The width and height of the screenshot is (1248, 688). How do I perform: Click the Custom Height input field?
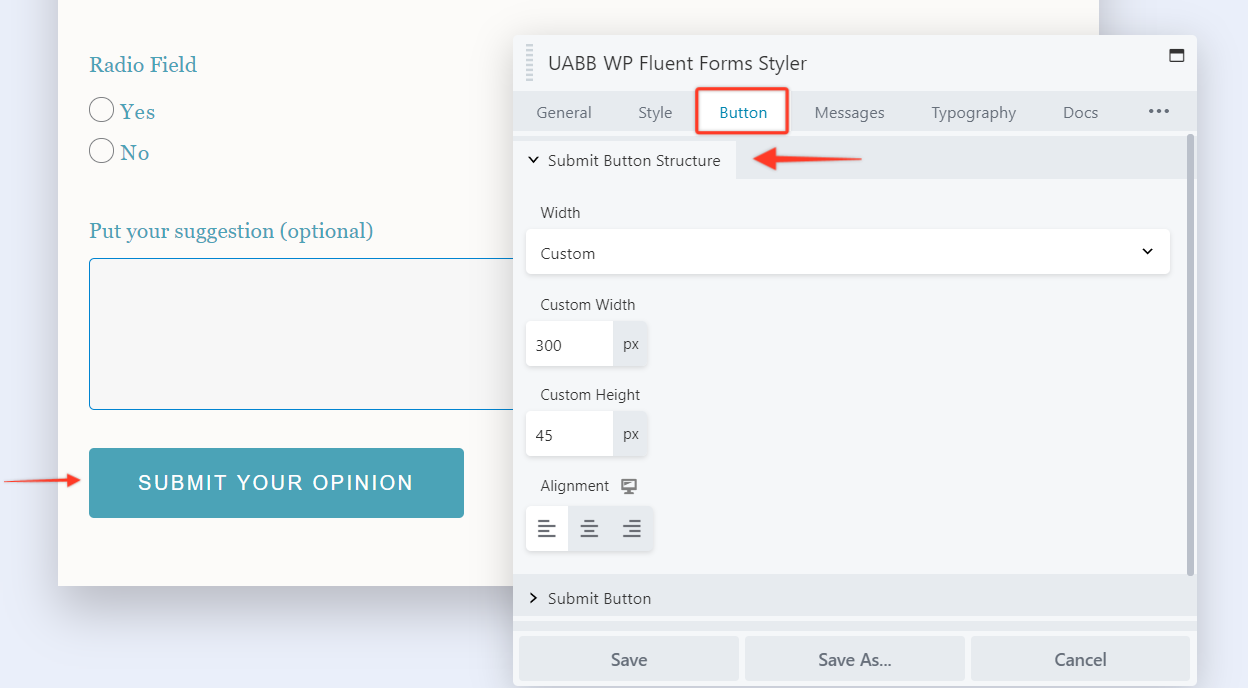(569, 435)
